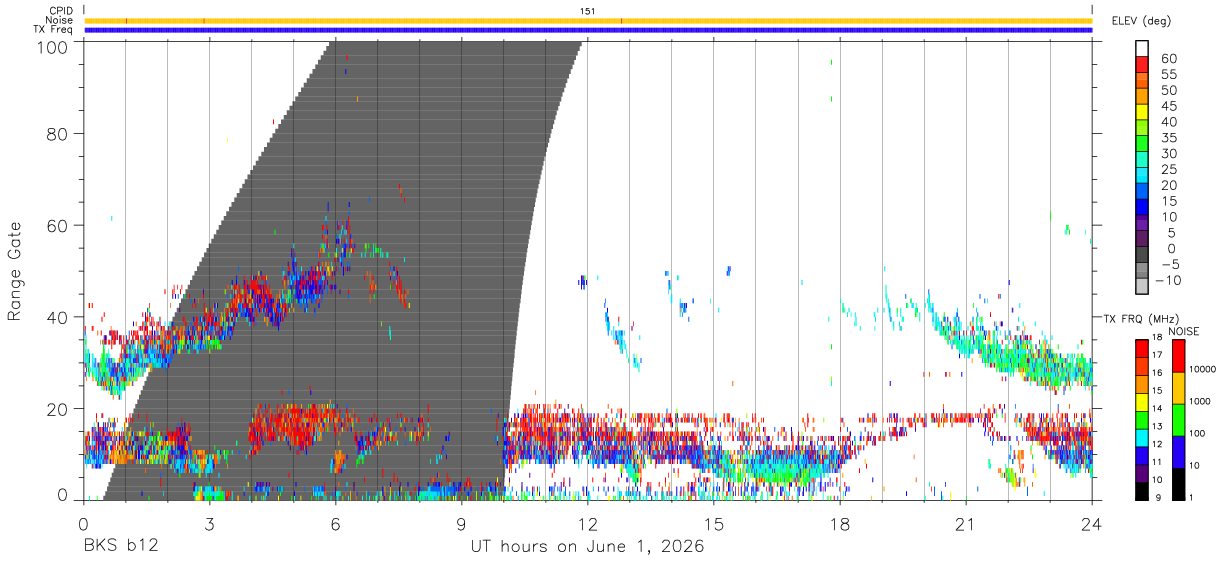
Task: Click the UT hours on June 1, 2026 title
Action: [x=588, y=547]
